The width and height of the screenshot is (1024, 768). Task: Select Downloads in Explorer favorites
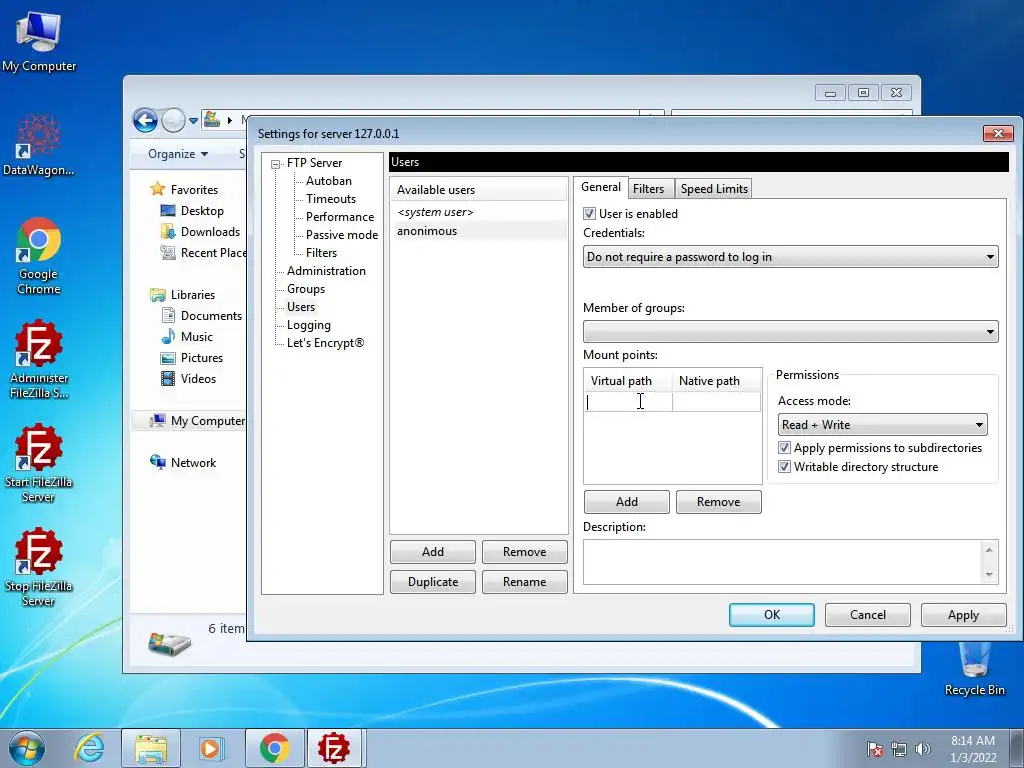200,232
